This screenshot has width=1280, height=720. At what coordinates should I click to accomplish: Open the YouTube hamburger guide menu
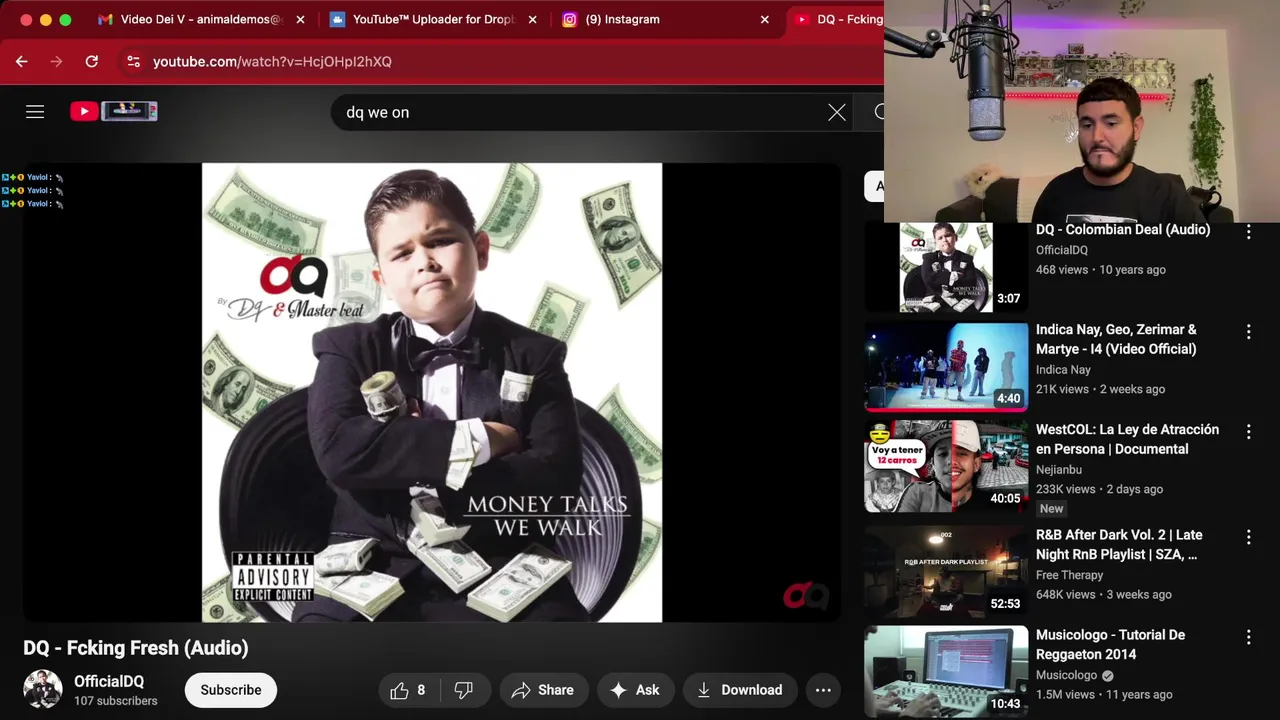(x=35, y=112)
